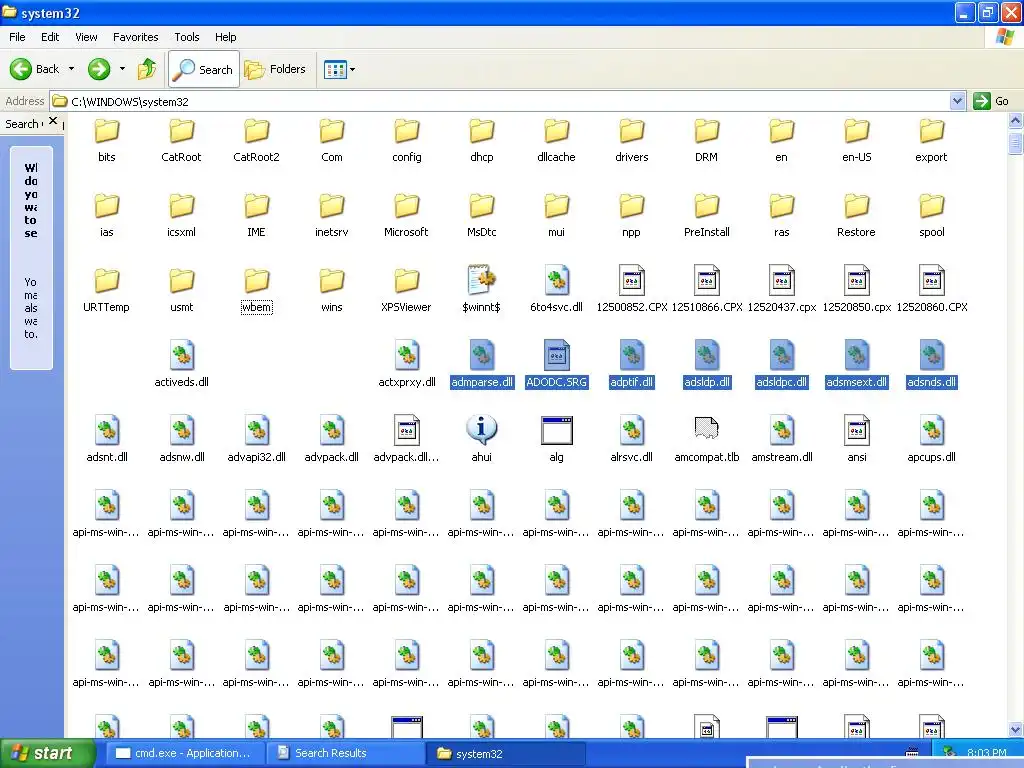Select the URTTemp folder
This screenshot has height=768, width=1024.
click(x=106, y=291)
